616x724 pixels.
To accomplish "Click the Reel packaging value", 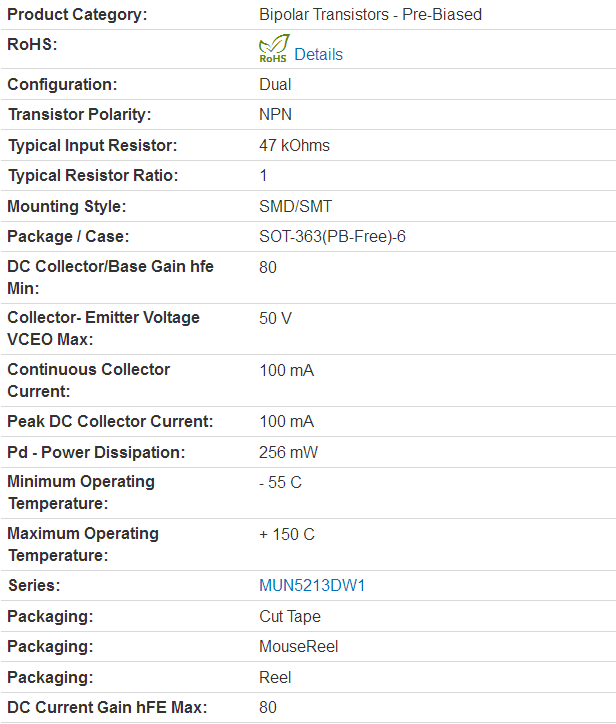I will tap(275, 677).
